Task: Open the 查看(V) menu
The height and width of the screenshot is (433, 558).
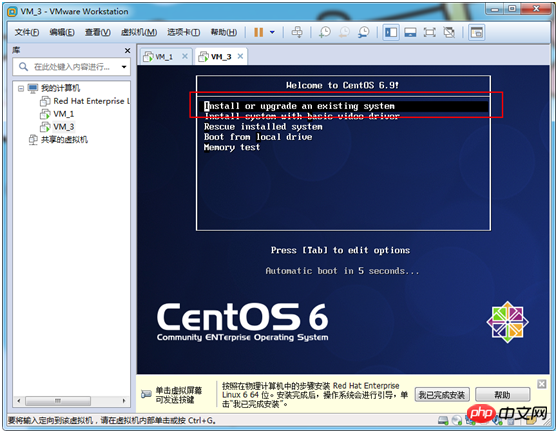Action: 98,32
